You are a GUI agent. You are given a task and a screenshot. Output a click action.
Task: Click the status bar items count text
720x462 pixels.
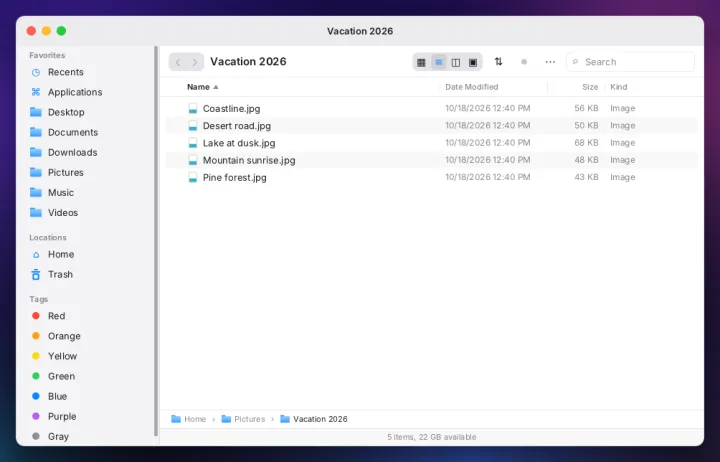click(432, 437)
